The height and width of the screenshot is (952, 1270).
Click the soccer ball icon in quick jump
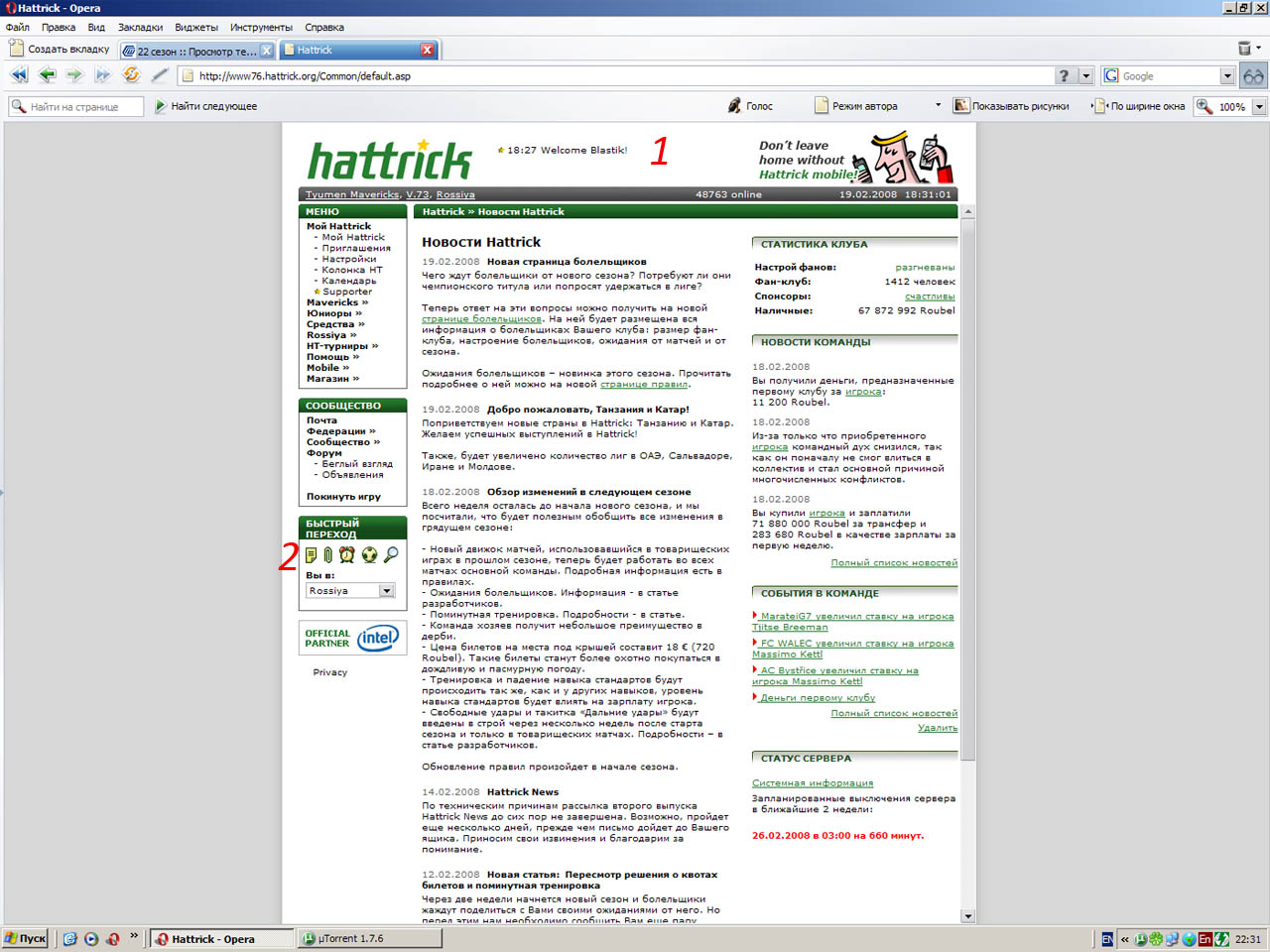click(x=369, y=554)
